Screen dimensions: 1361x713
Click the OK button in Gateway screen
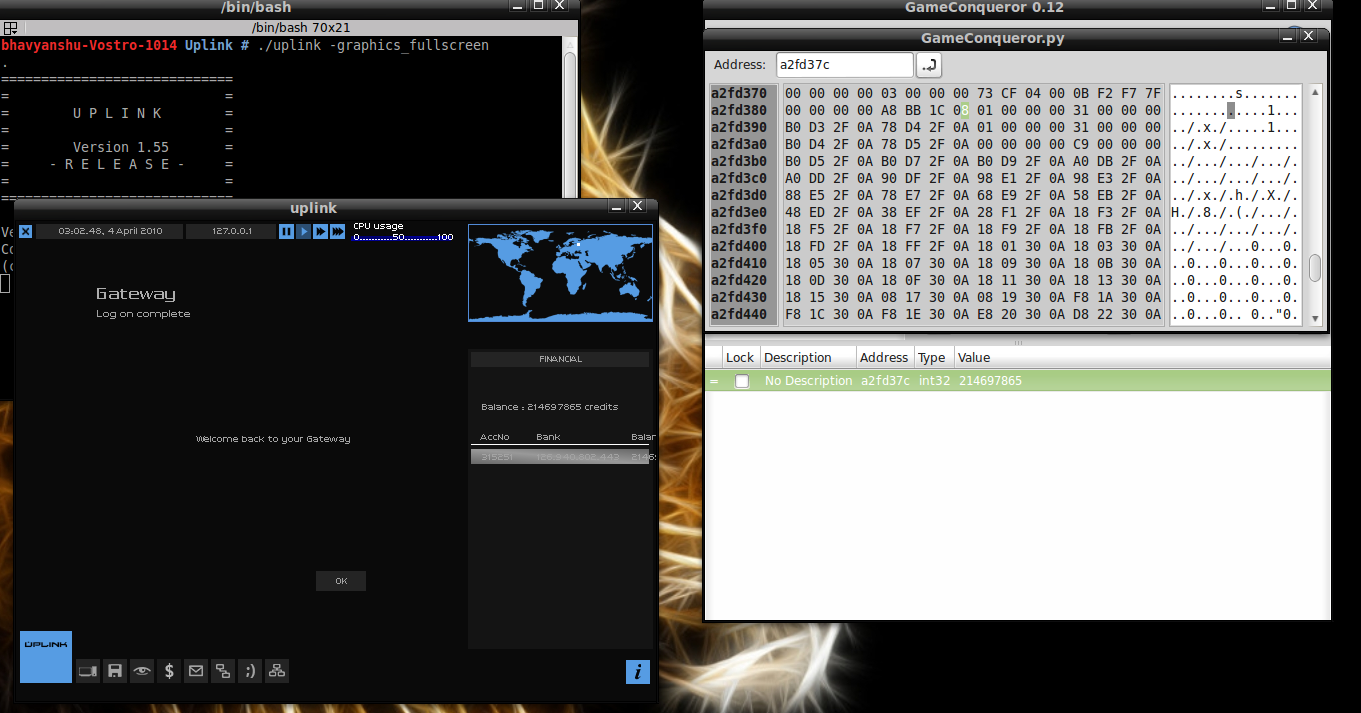[x=341, y=581]
